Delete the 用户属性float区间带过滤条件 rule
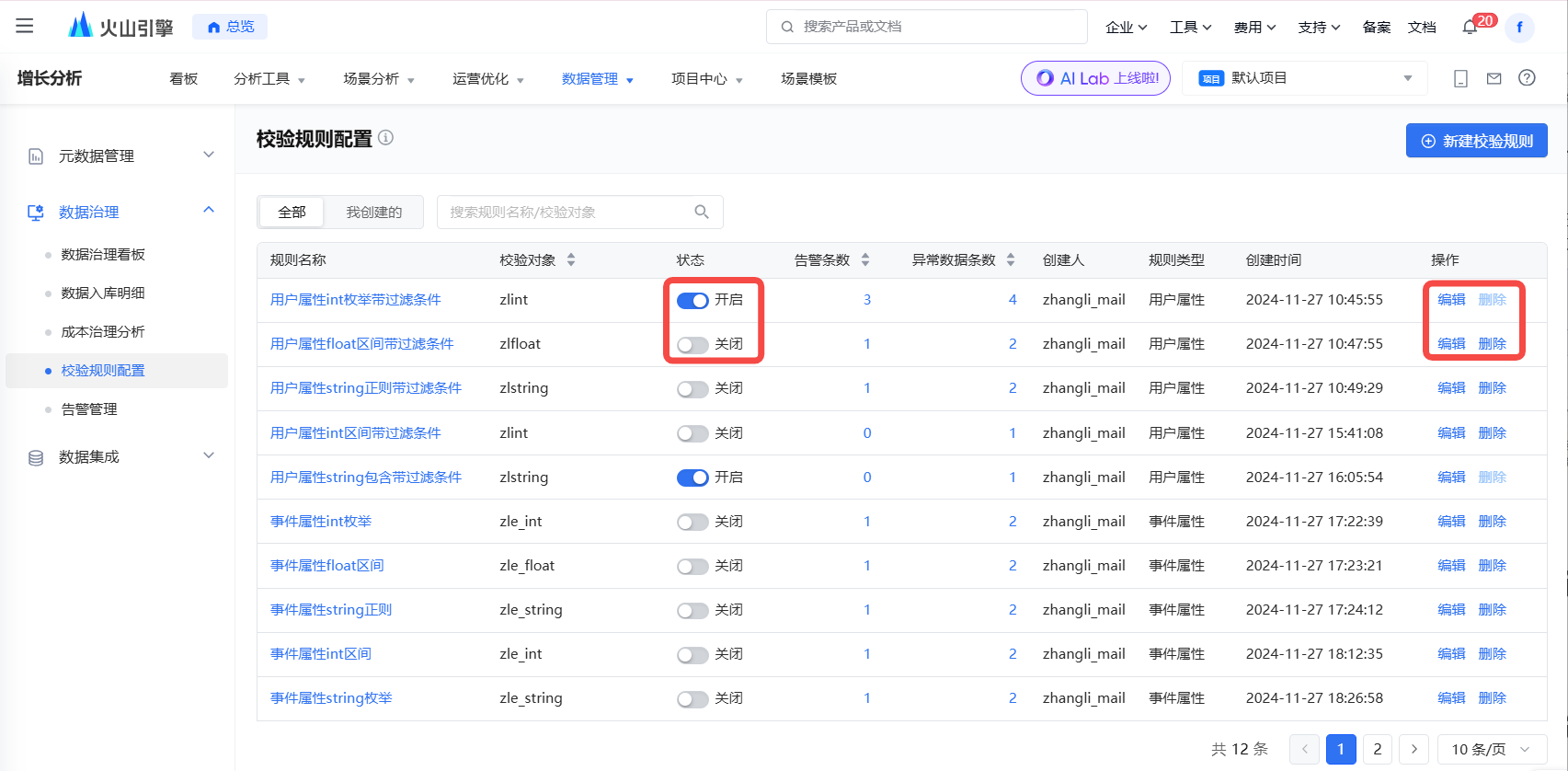The image size is (1568, 771). coord(1492,344)
